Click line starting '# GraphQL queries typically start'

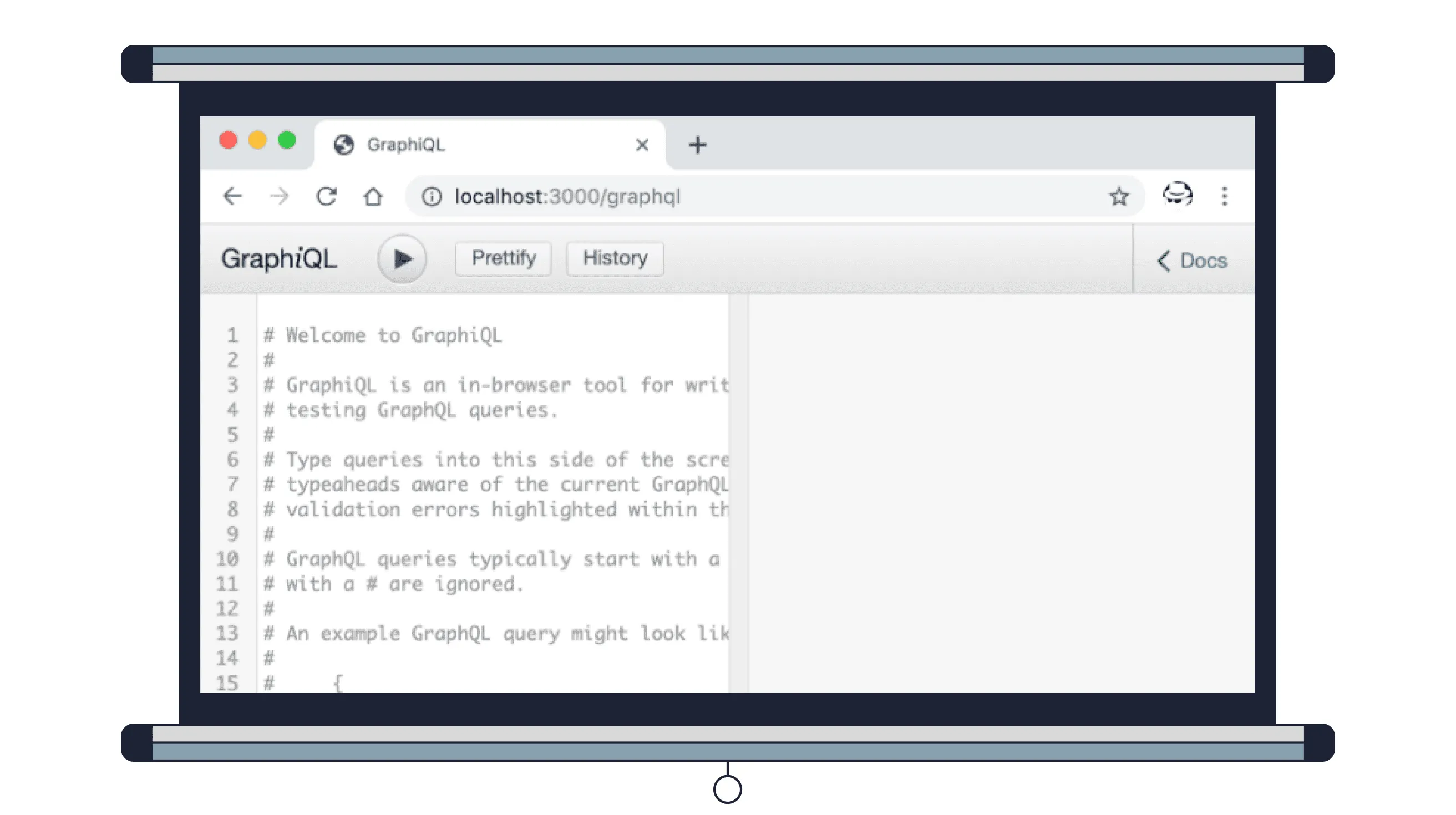[x=492, y=559]
